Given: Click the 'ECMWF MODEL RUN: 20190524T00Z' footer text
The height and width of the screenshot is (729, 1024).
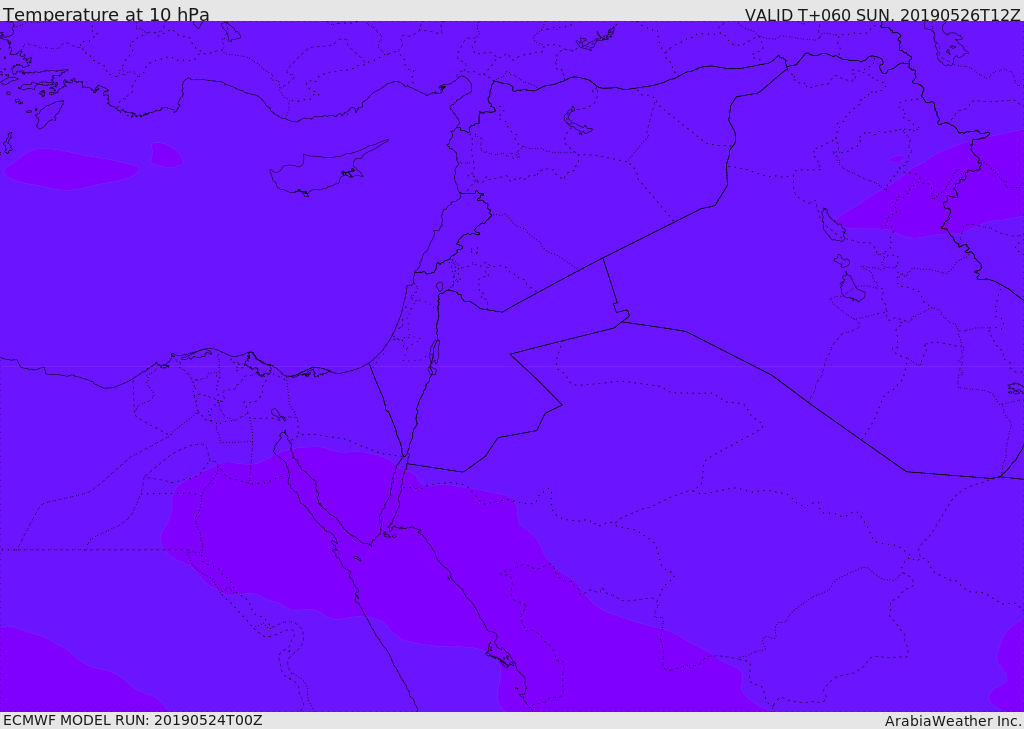Looking at the screenshot, I should point(133,721).
